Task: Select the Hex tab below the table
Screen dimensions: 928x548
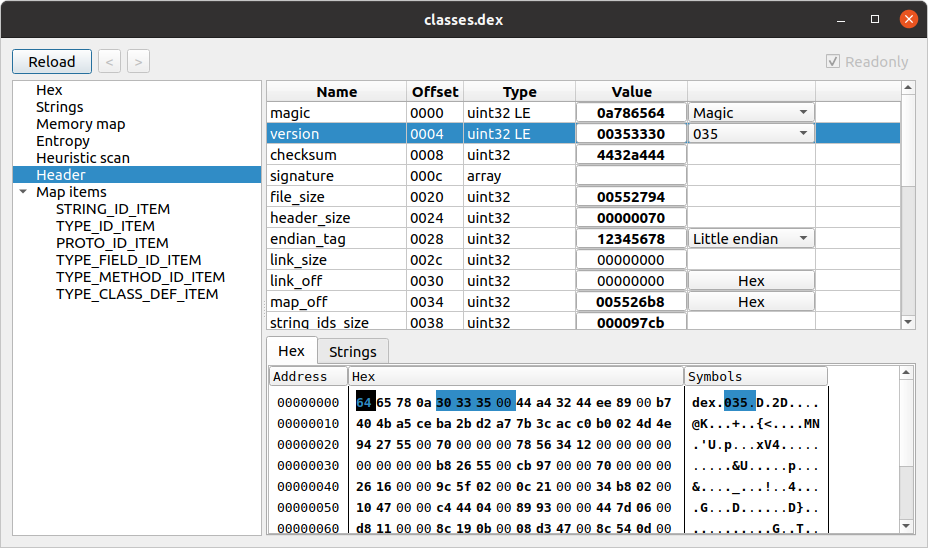Action: [292, 351]
